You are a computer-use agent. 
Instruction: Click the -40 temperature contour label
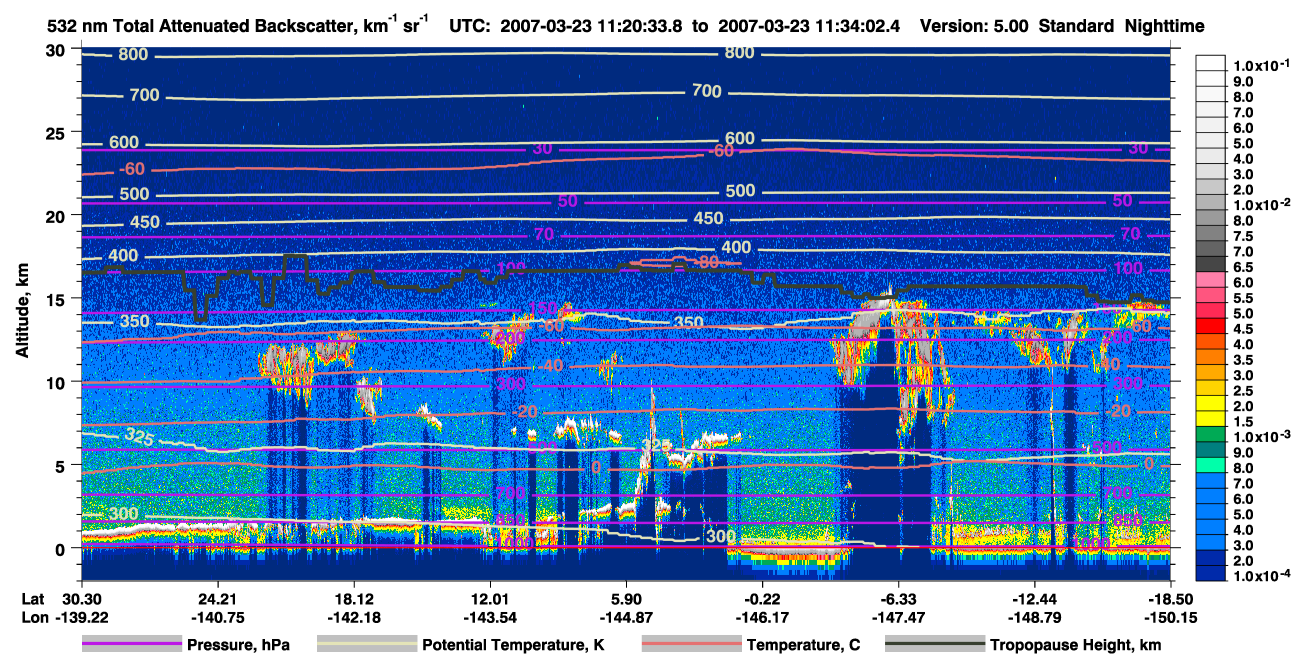tap(551, 366)
